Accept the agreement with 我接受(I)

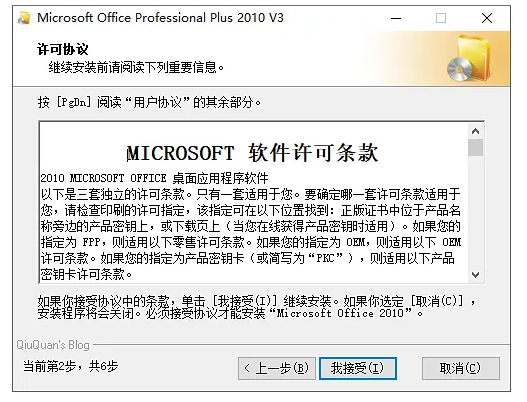click(358, 368)
